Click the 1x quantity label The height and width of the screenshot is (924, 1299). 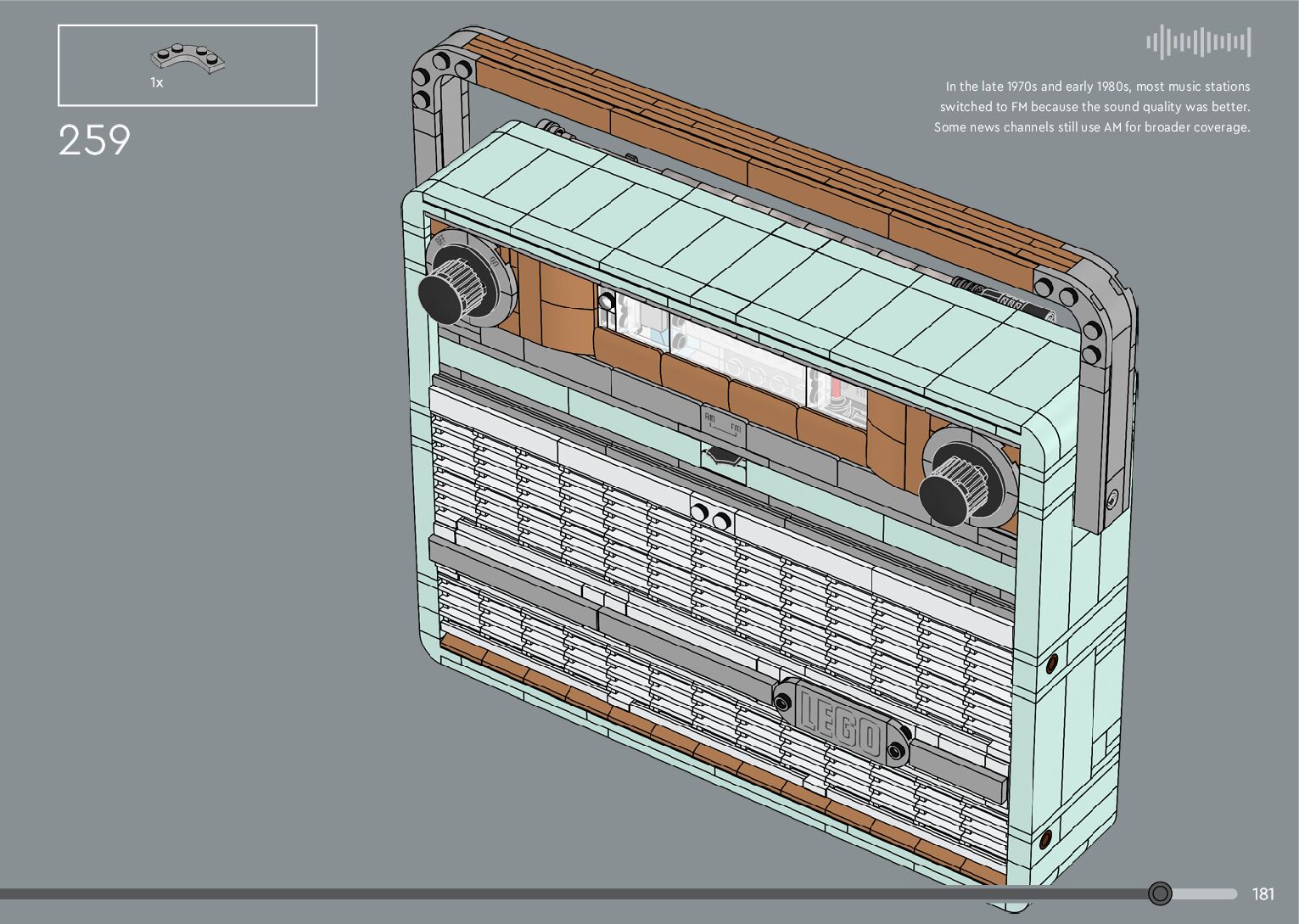(x=157, y=83)
